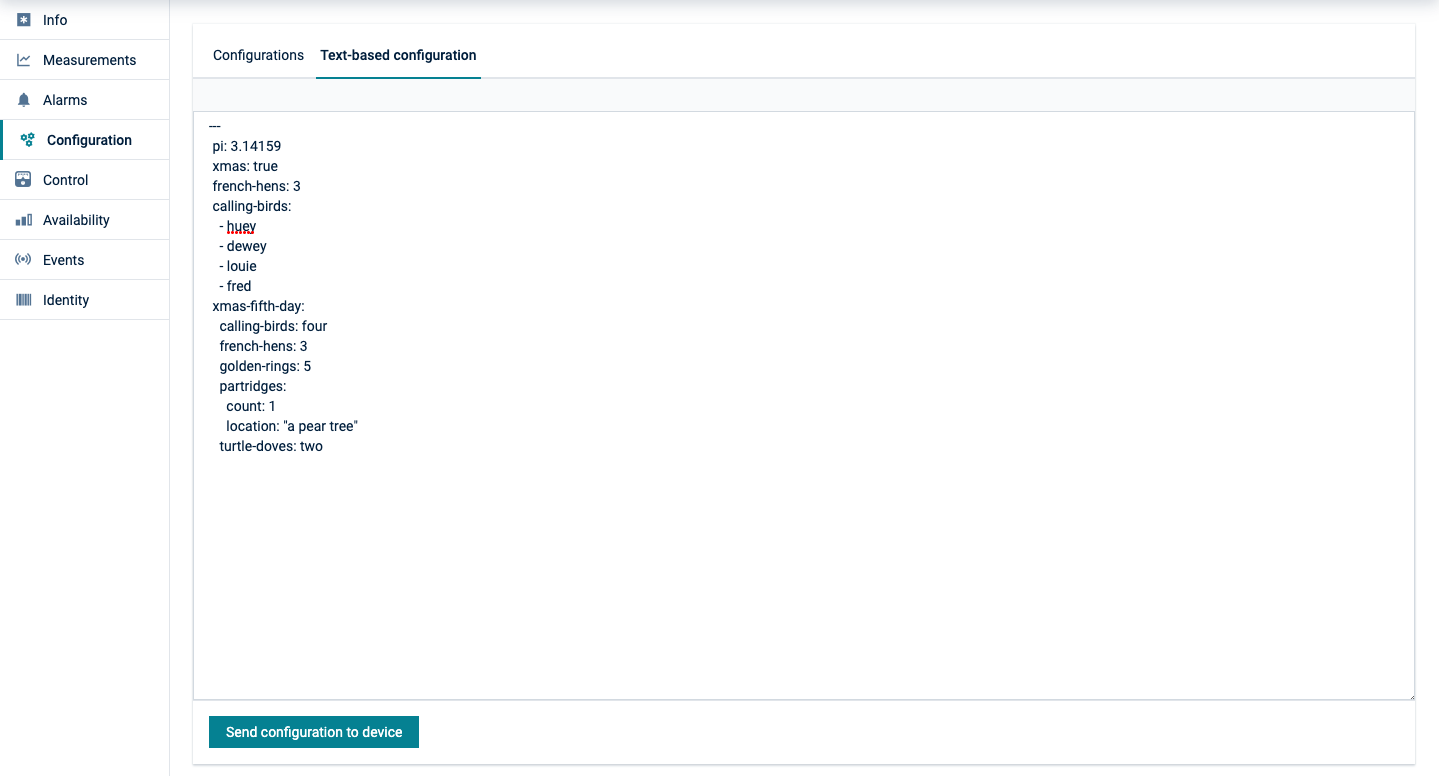Screen dimensions: 1439x776
Task: Click the Availability bar chart icon
Action: coord(24,220)
